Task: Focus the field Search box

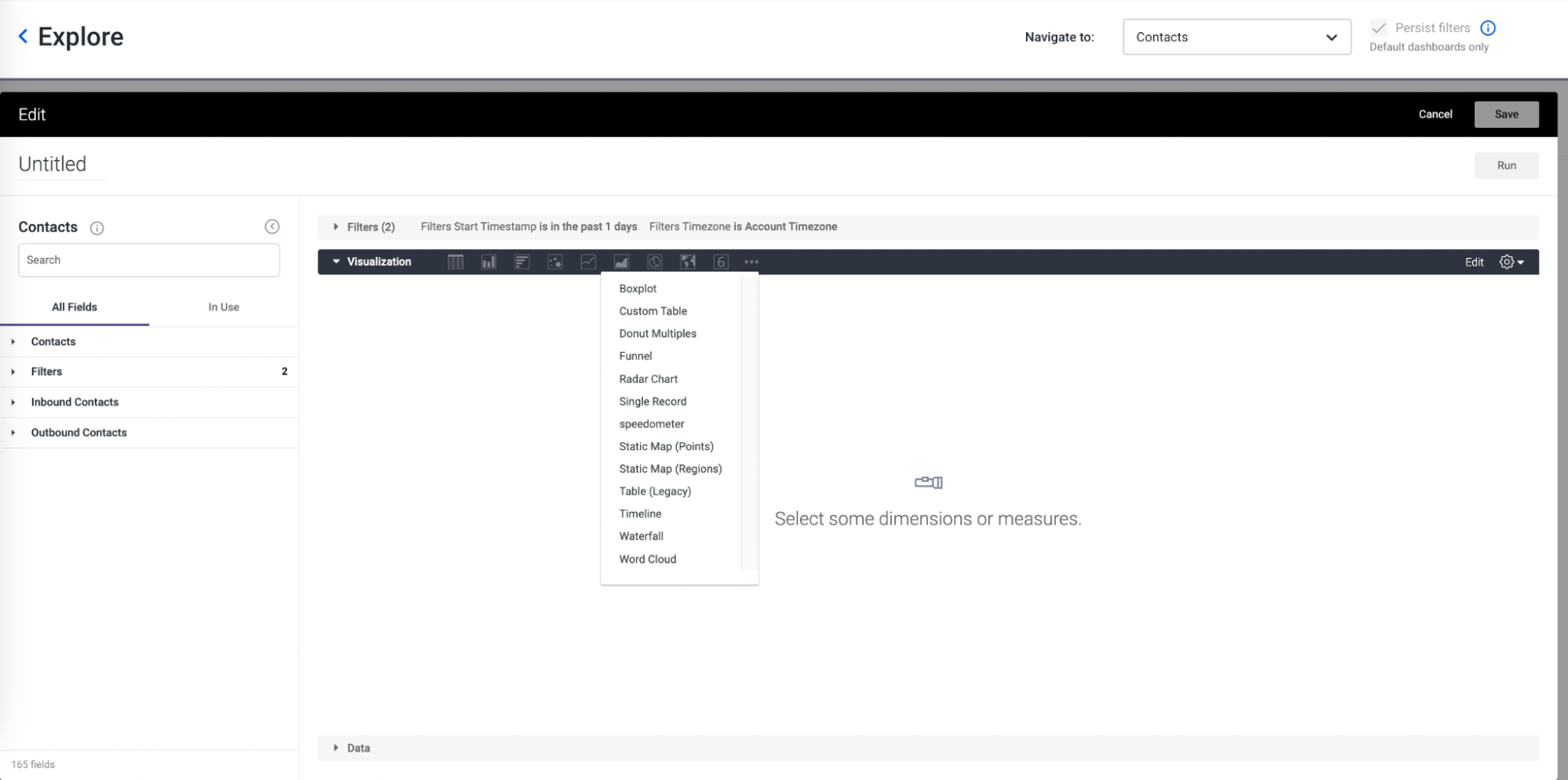Action: (x=149, y=260)
